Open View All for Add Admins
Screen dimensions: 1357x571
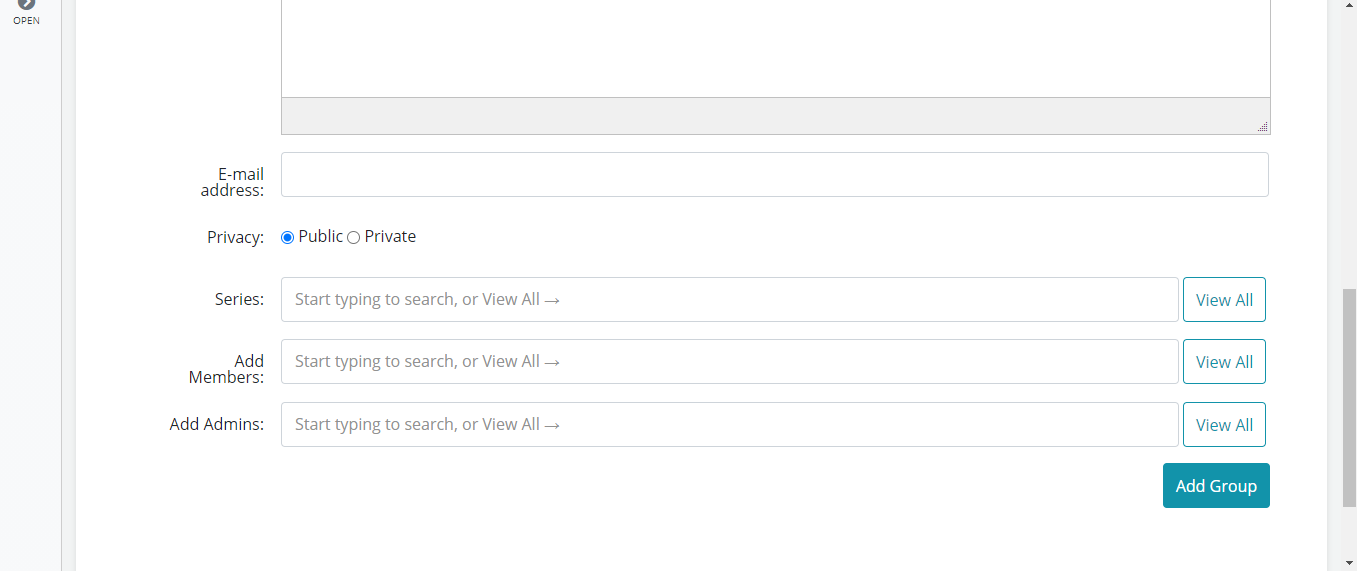[x=1224, y=424]
